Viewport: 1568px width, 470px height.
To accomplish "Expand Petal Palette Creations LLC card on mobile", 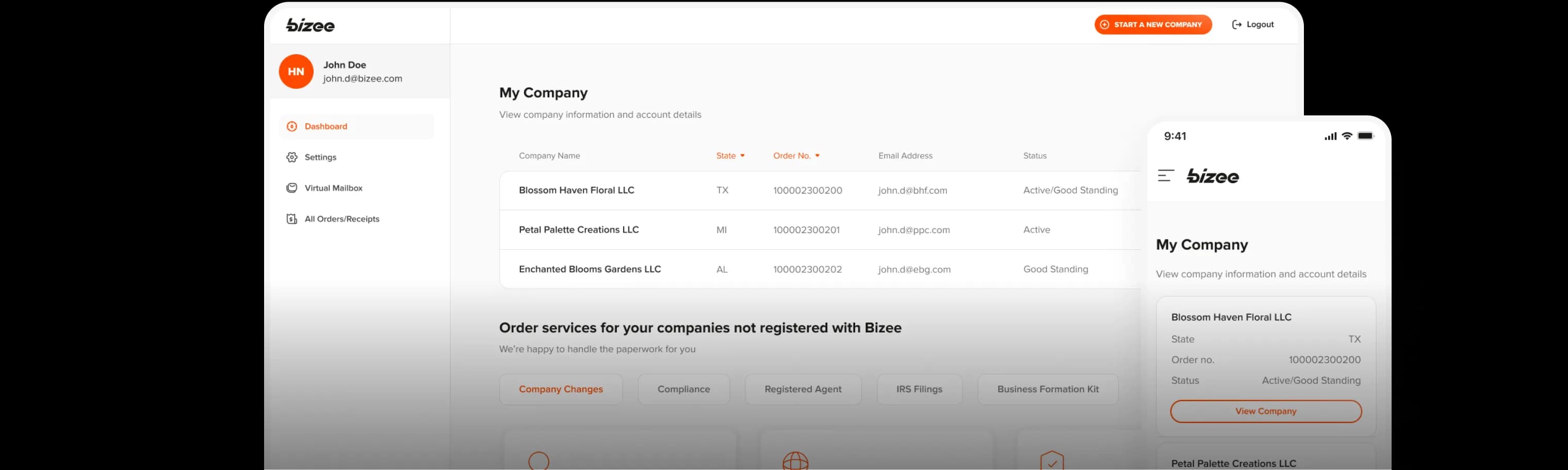I will [x=1234, y=463].
